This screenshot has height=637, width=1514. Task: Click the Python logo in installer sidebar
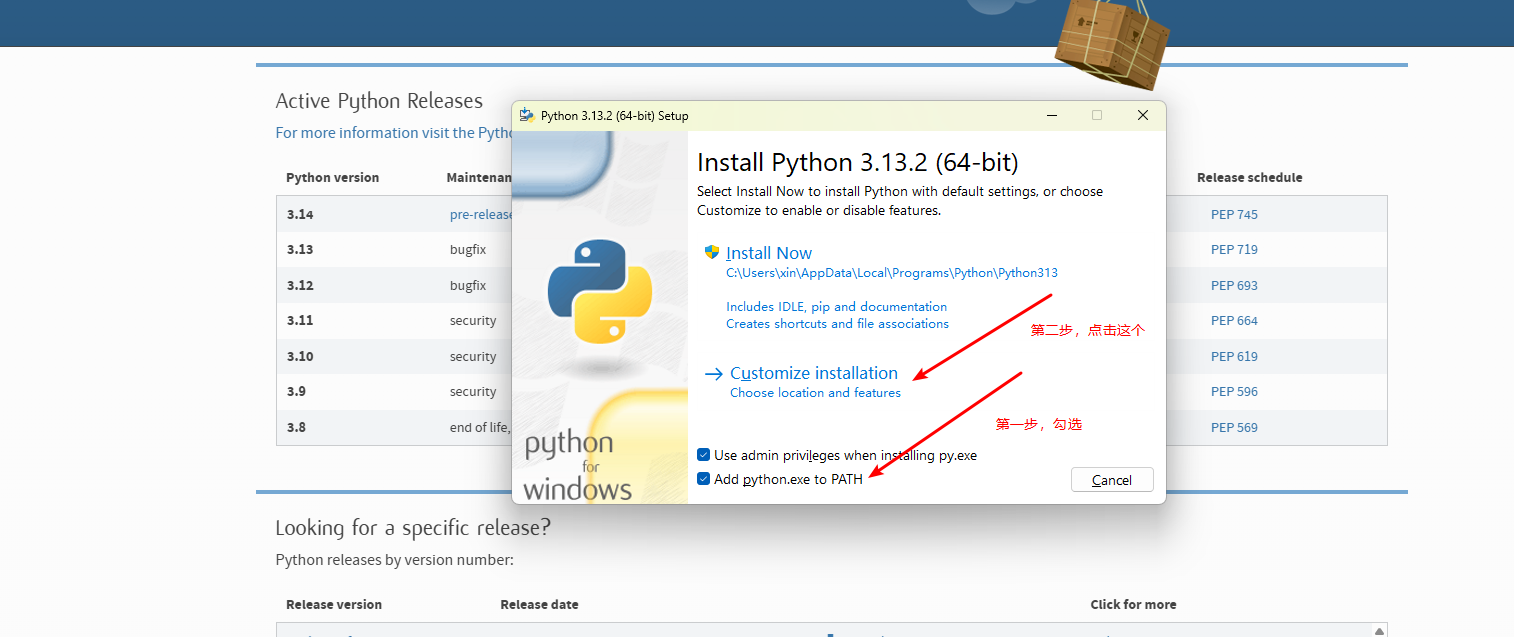point(600,291)
